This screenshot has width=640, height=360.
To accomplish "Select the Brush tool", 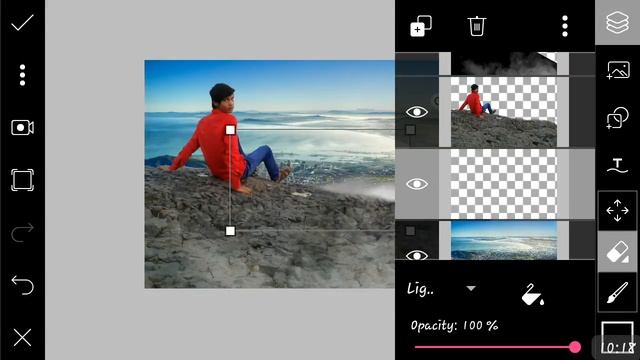I will tap(618, 293).
